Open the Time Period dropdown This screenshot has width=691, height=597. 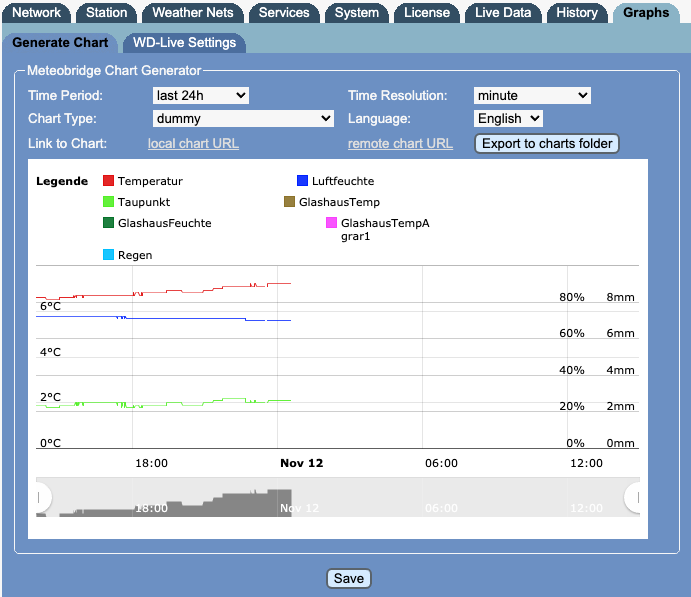tap(200, 95)
